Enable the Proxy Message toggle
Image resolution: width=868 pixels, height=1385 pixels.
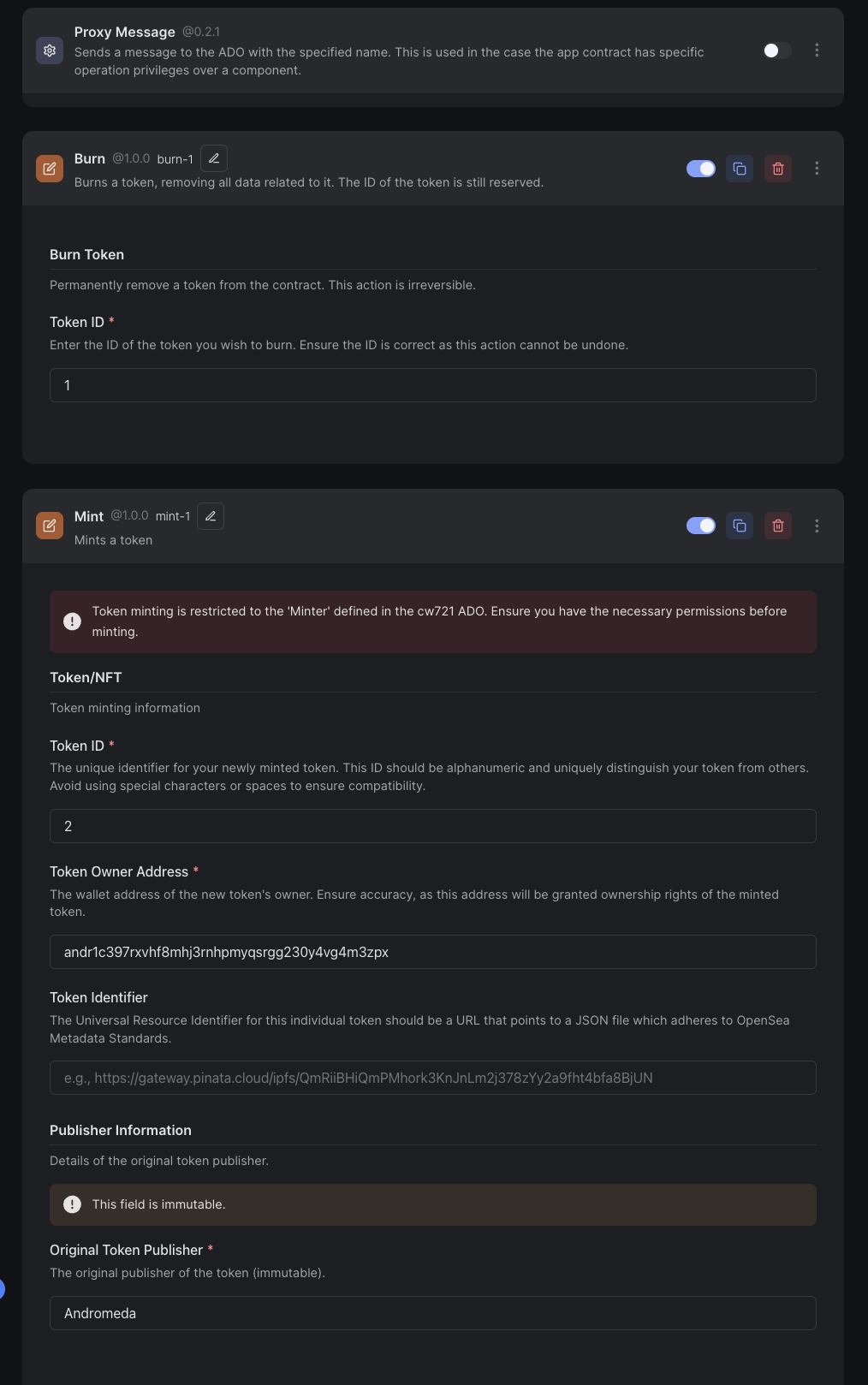[x=776, y=51]
